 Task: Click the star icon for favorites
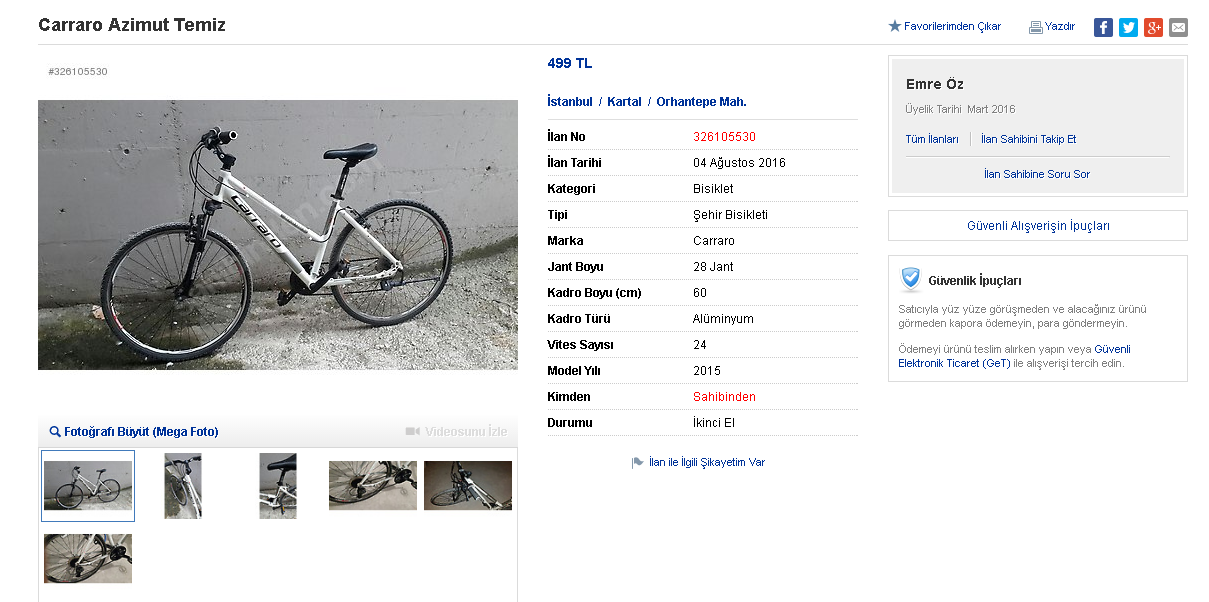(895, 26)
